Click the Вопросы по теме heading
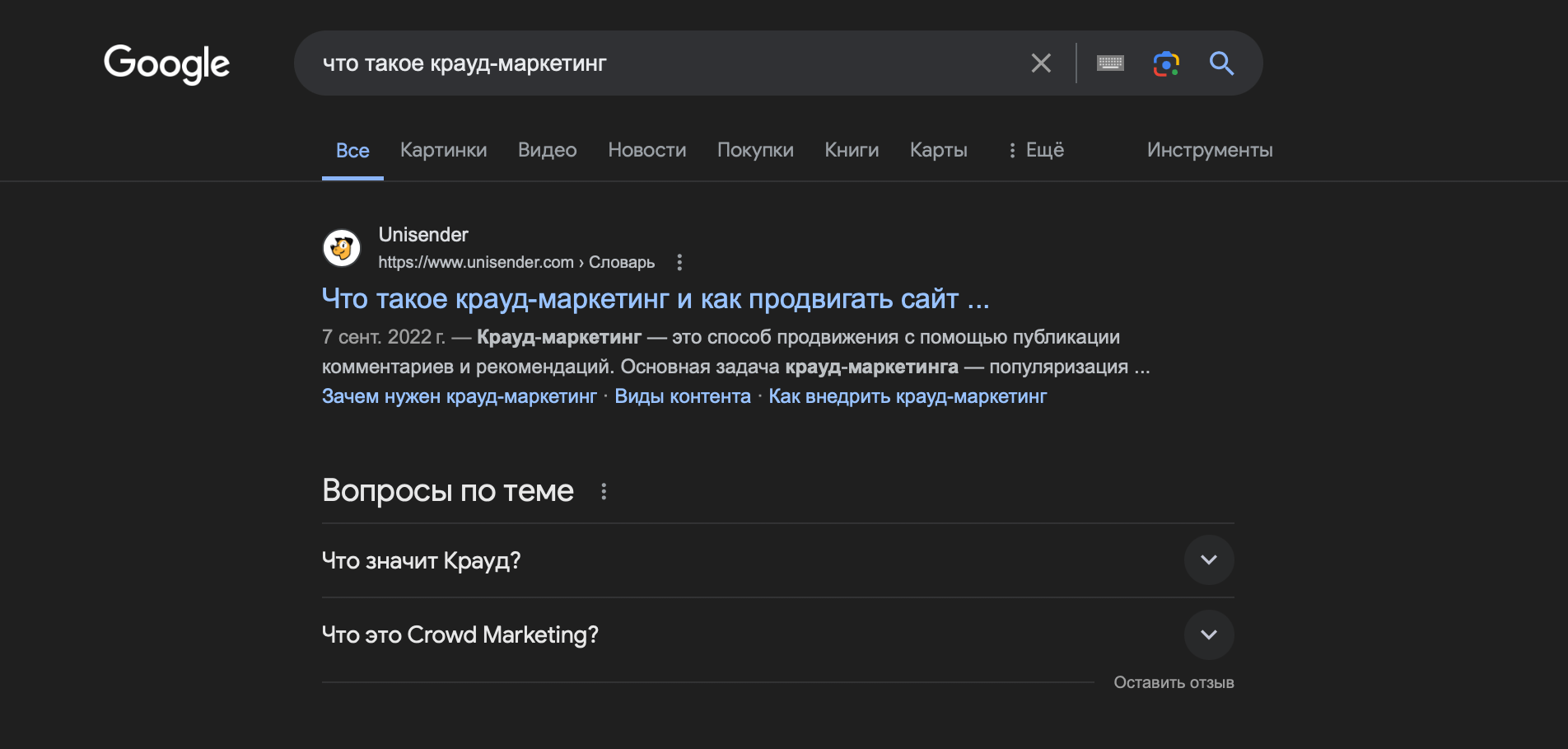The image size is (1568, 749). click(x=448, y=491)
